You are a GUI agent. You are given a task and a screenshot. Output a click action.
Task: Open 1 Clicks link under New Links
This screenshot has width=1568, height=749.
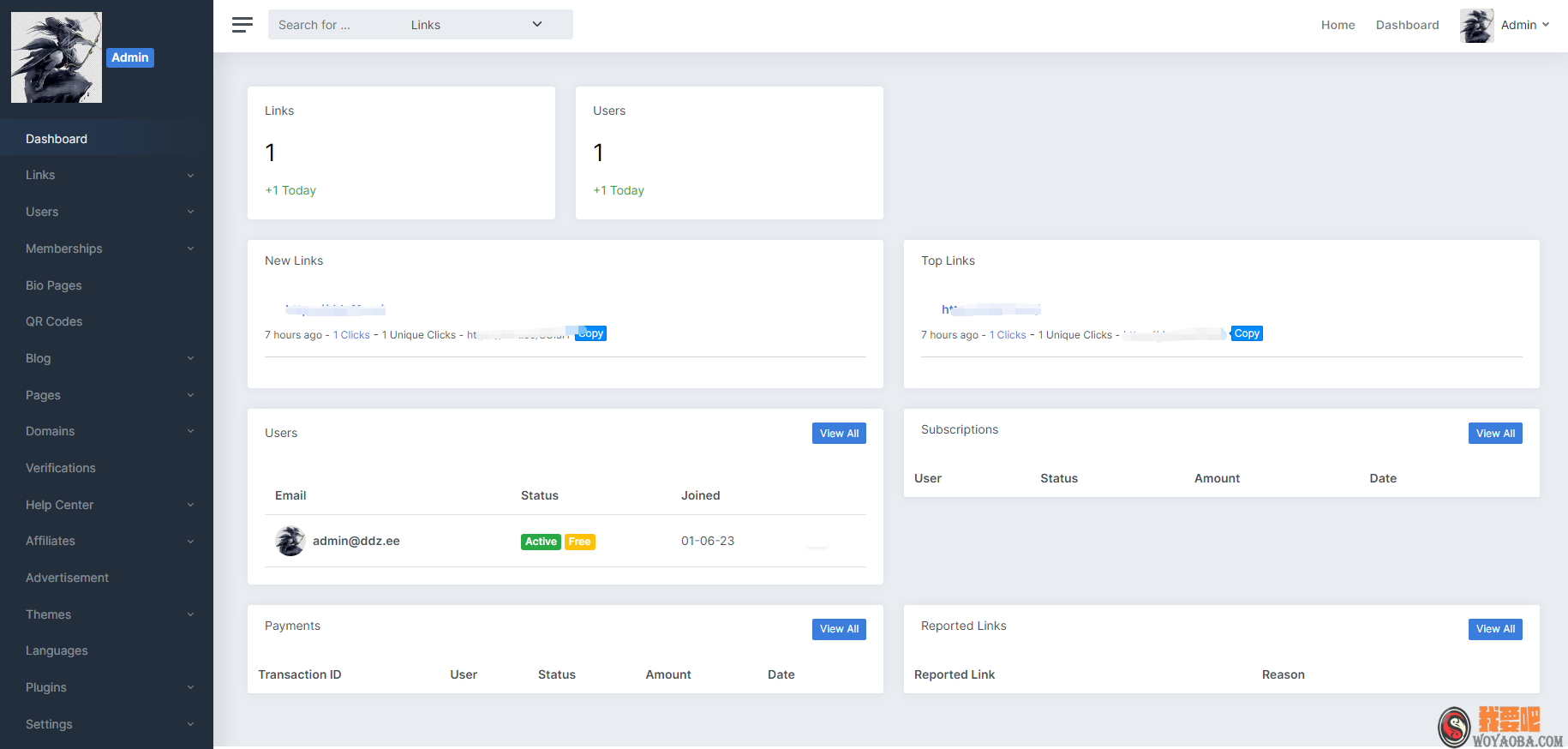click(x=351, y=335)
